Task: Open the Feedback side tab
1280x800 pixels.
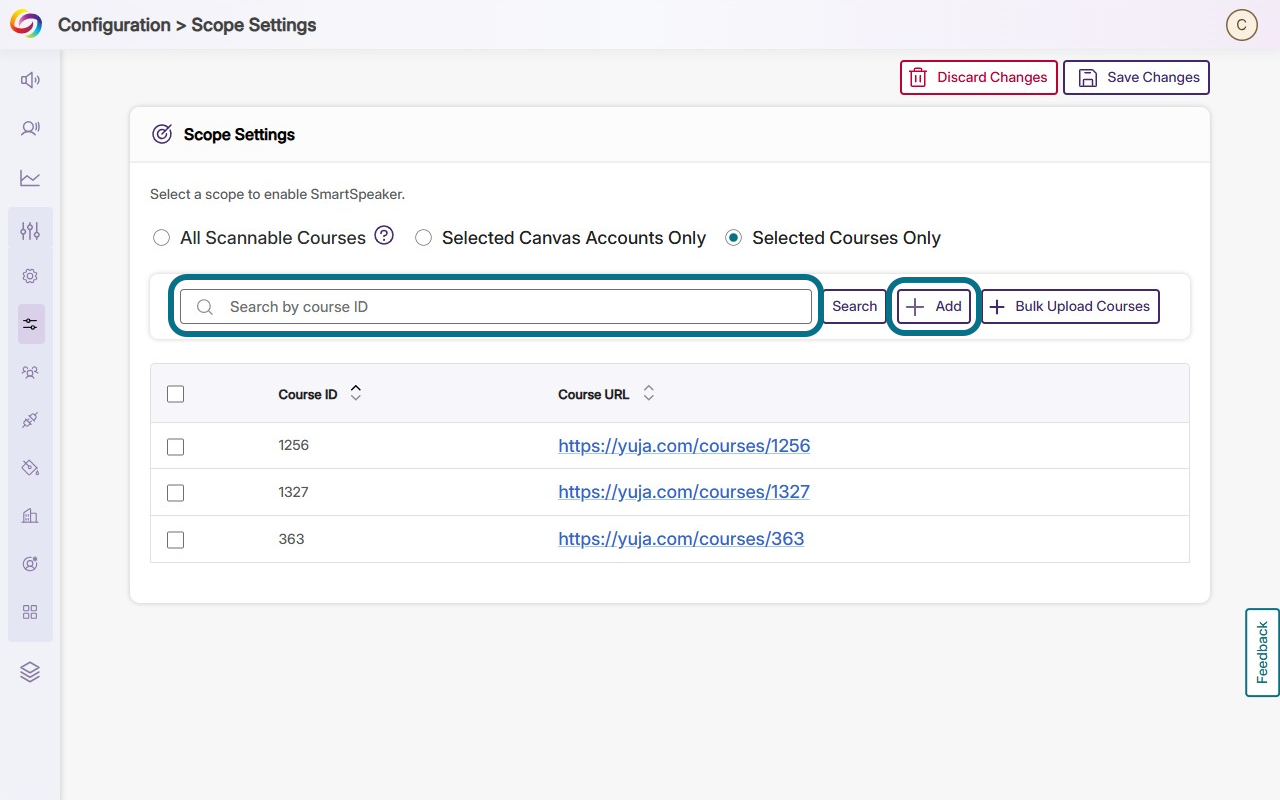Action: (x=1262, y=652)
